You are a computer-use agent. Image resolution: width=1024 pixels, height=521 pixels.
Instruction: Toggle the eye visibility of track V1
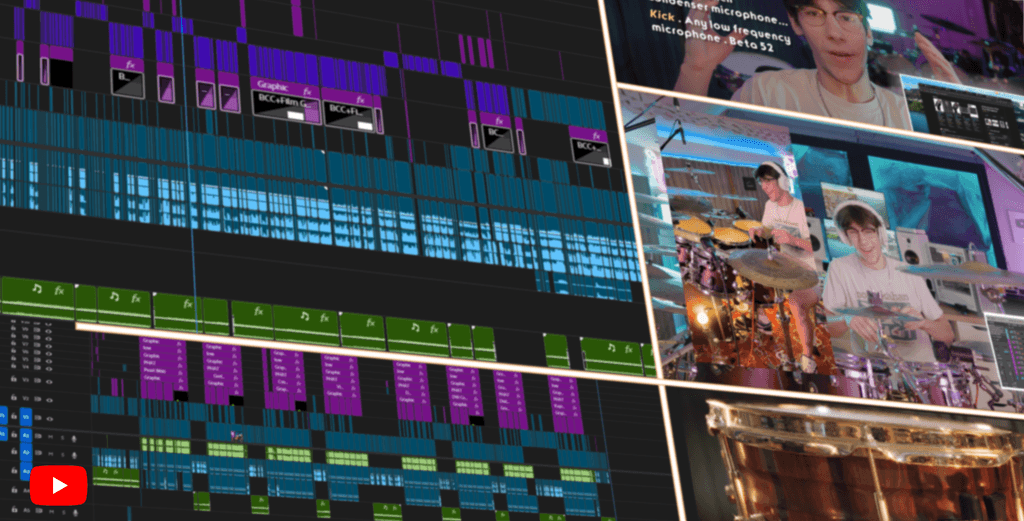coord(50,419)
